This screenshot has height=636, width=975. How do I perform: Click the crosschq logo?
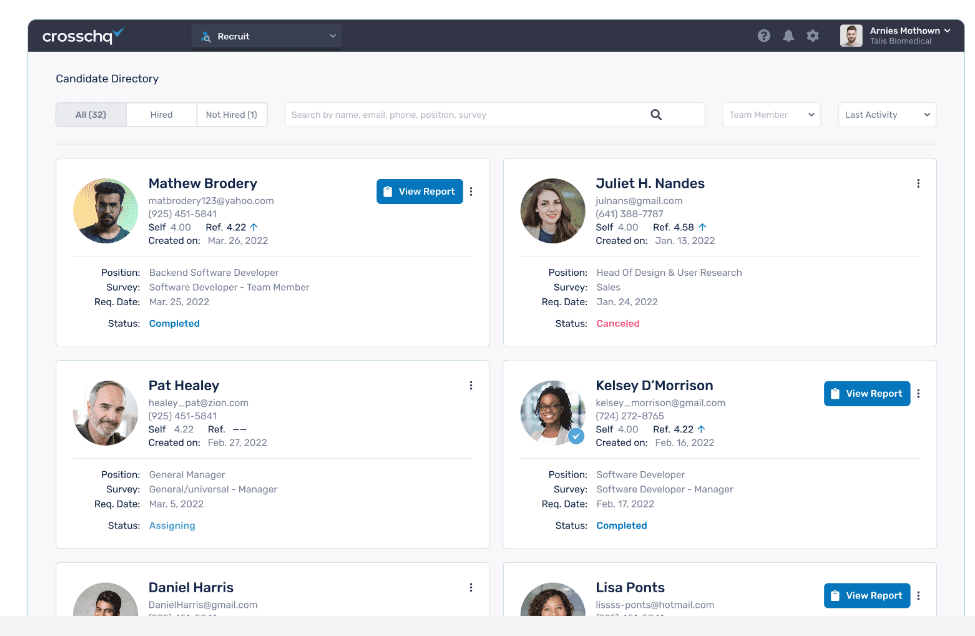(83, 36)
